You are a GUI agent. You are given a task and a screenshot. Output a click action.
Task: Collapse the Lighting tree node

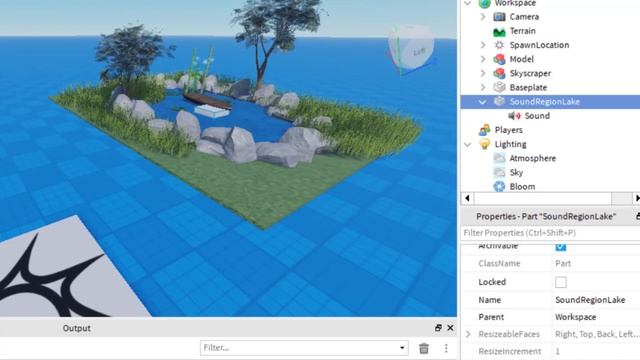[x=468, y=144]
